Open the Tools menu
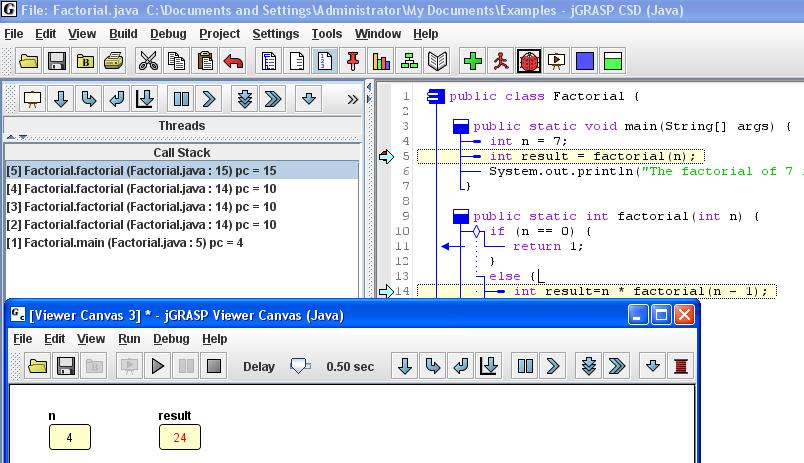Image resolution: width=804 pixels, height=463 pixels. (327, 34)
